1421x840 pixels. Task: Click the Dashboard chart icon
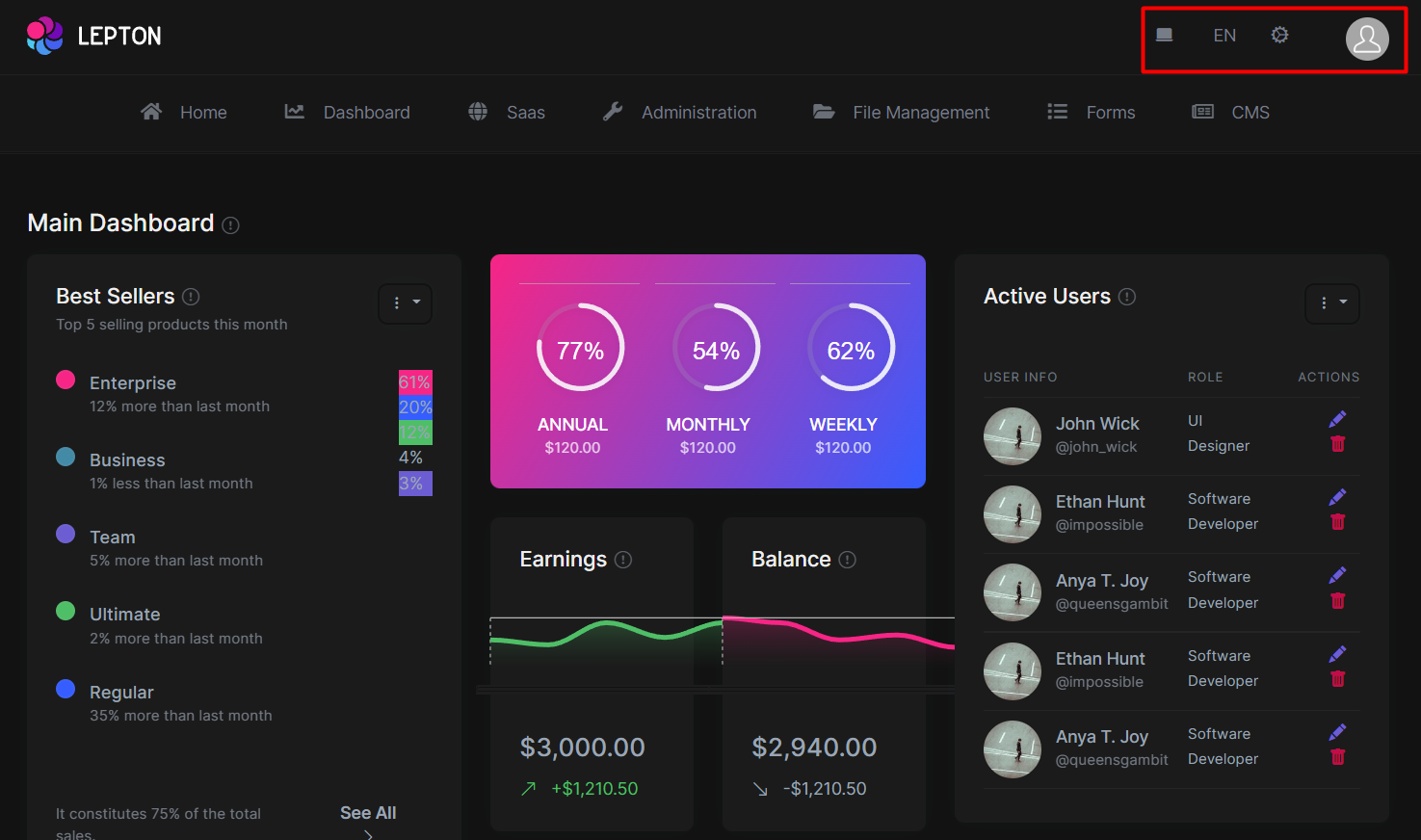point(294,112)
